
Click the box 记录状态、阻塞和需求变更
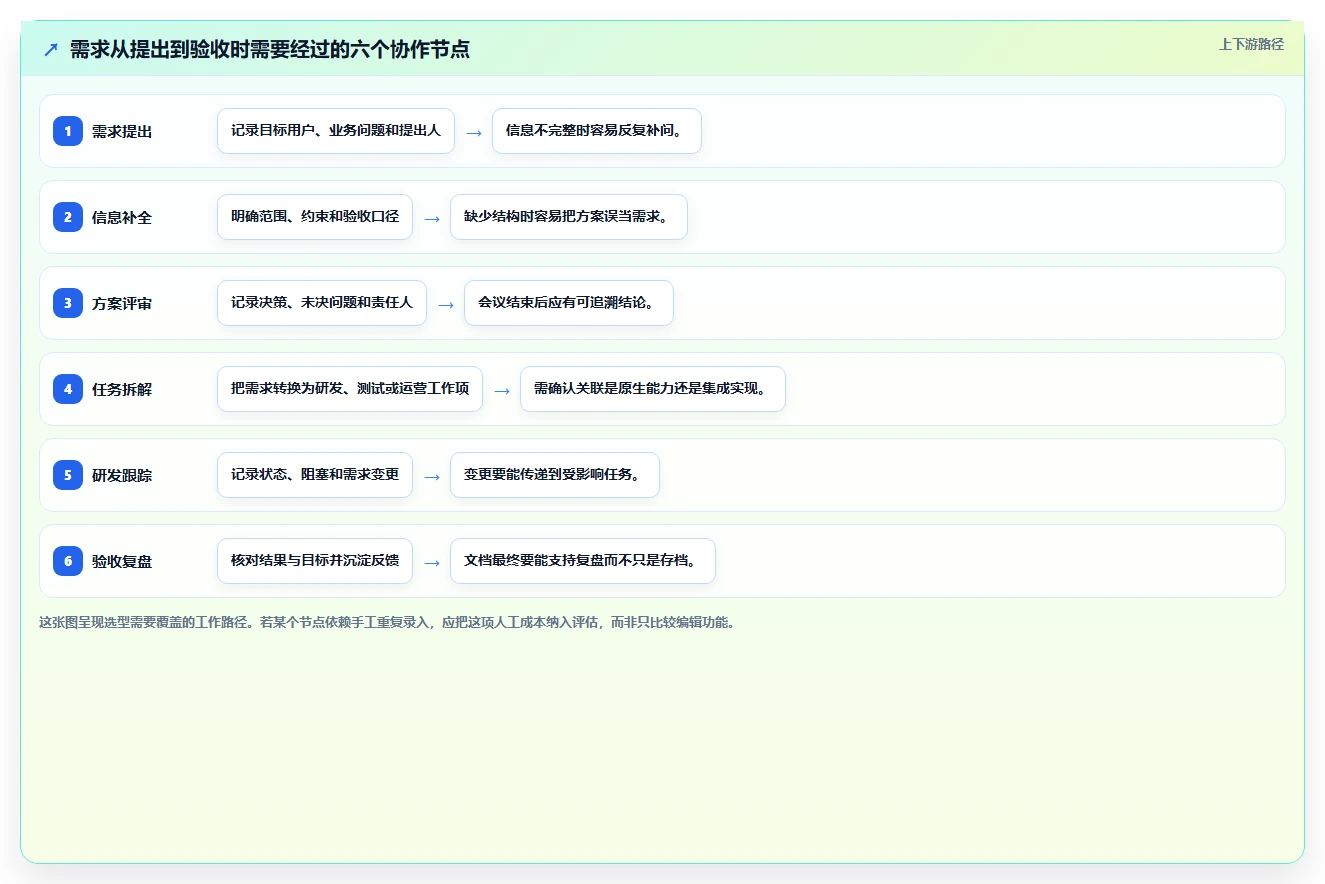[315, 475]
